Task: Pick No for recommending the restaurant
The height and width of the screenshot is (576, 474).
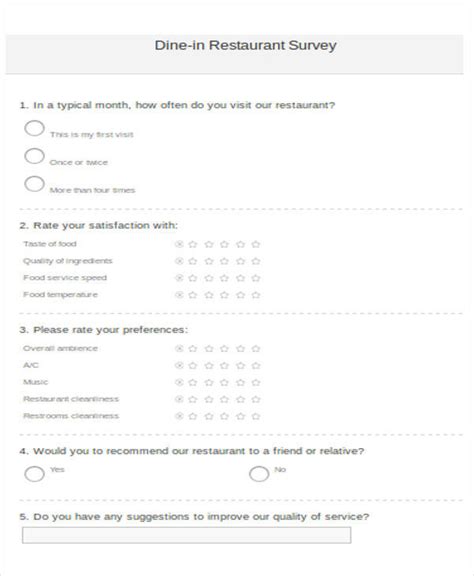Action: 259,474
